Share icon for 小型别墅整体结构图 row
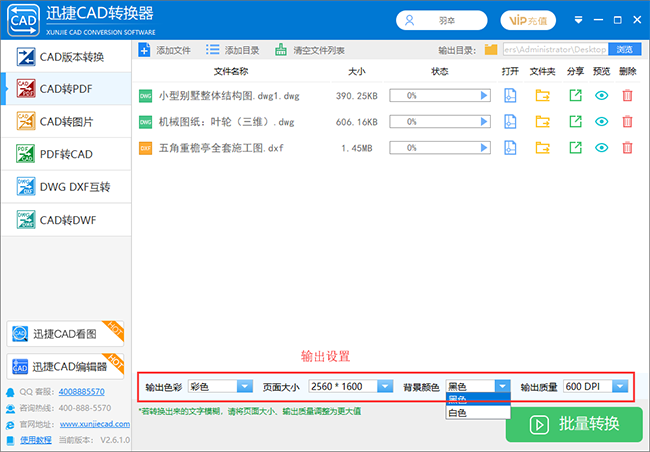650x452 pixels. click(x=575, y=96)
